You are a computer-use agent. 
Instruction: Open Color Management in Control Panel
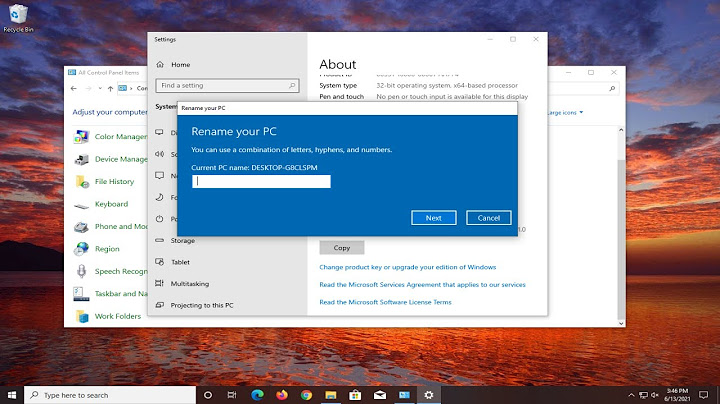pos(121,137)
